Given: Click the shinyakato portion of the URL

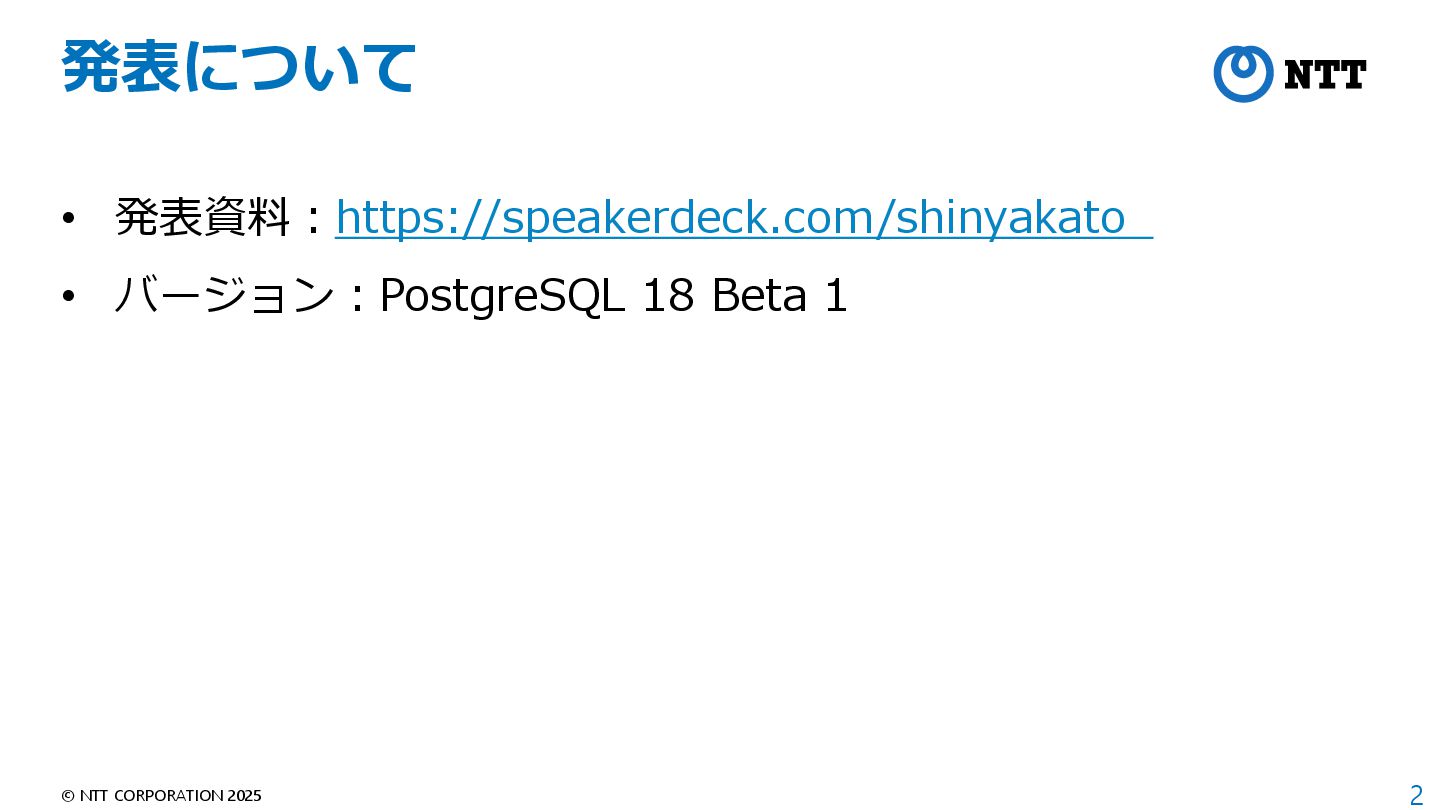Looking at the screenshot, I should pyautogui.click(x=1011, y=218).
